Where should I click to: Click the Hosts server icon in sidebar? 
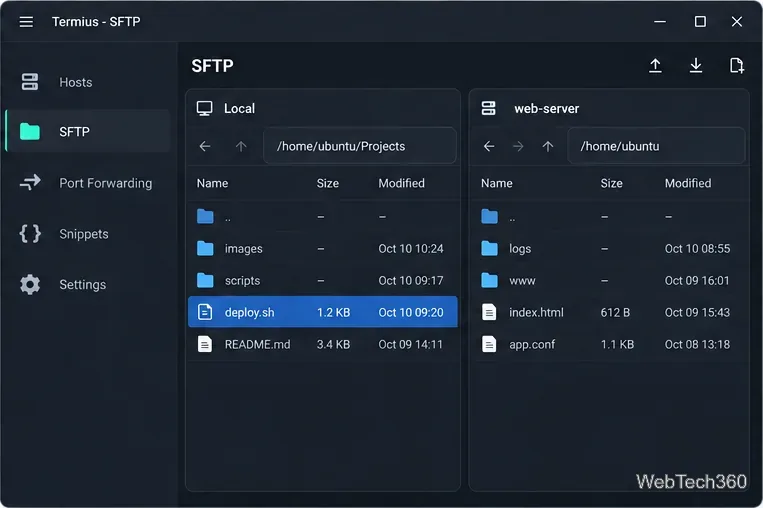click(30, 82)
